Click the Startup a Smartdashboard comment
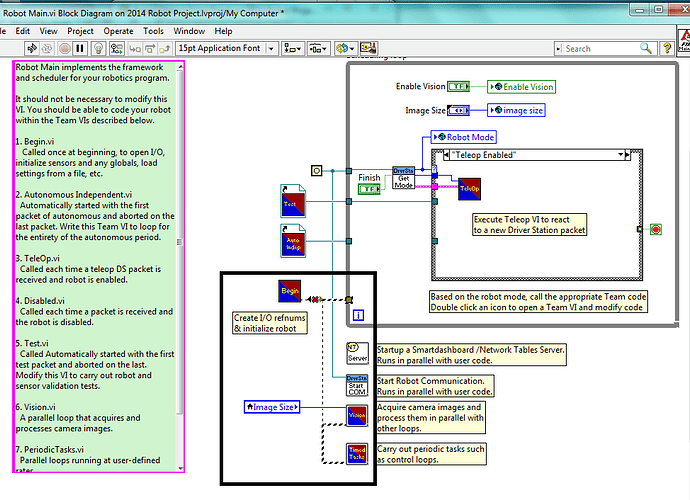Image resolution: width=690 pixels, height=500 pixels. tap(471, 355)
